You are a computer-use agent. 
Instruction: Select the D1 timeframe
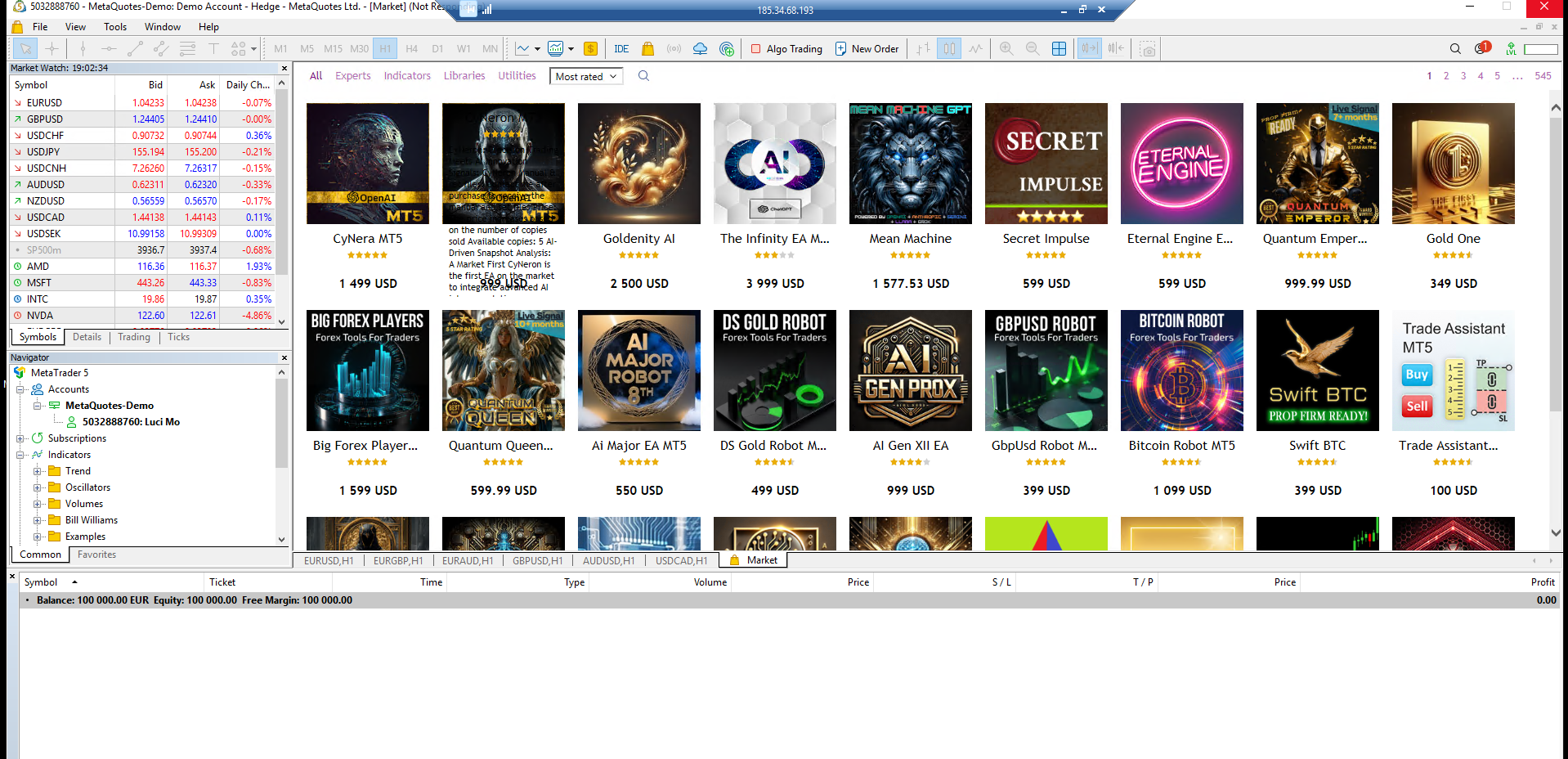point(437,49)
